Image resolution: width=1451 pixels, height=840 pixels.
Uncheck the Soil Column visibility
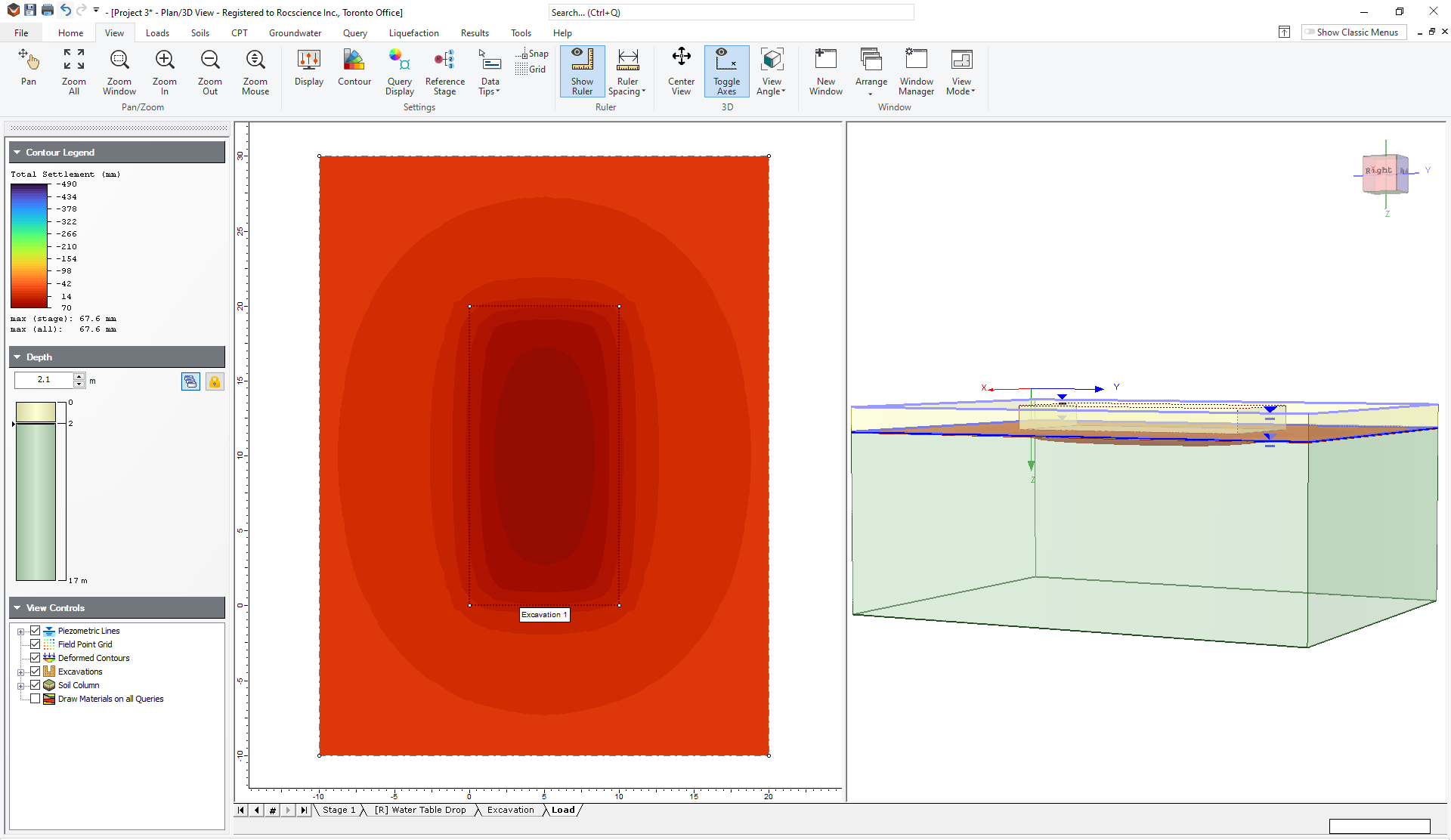(36, 685)
